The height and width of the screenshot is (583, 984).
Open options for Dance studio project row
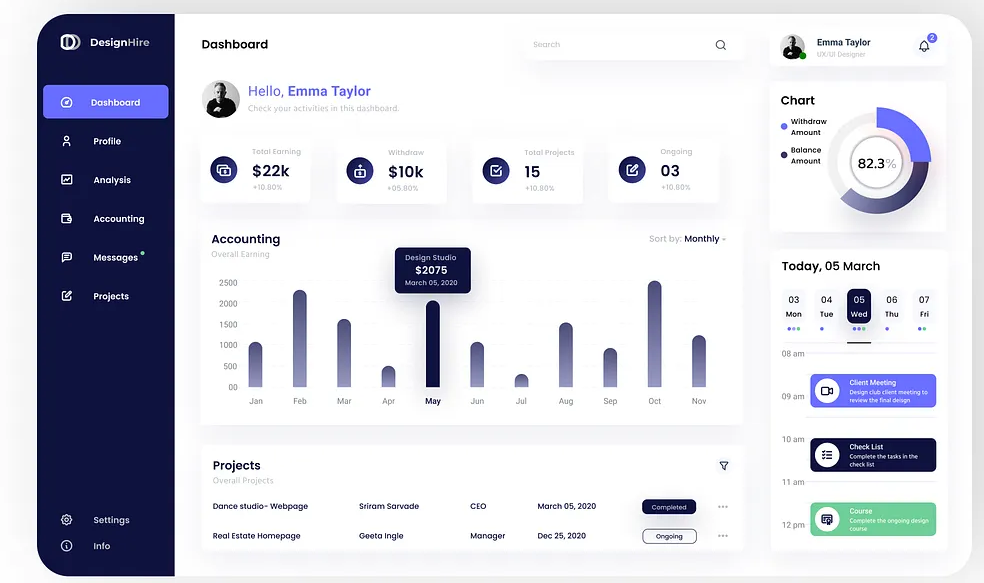pyautogui.click(x=723, y=506)
